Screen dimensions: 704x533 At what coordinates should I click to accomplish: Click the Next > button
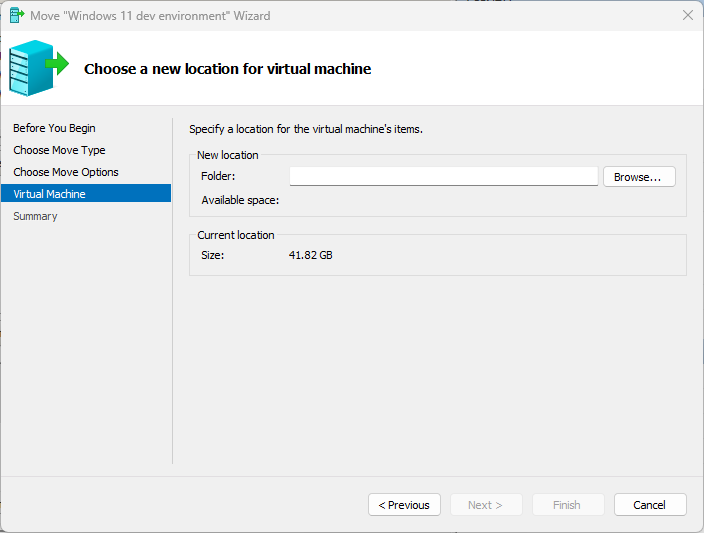[485, 505]
